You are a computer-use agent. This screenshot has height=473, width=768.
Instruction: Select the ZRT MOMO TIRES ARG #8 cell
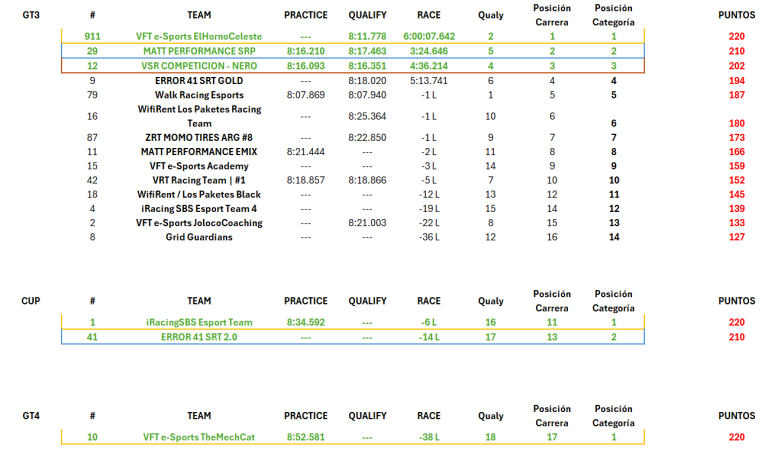pyautogui.click(x=199, y=137)
